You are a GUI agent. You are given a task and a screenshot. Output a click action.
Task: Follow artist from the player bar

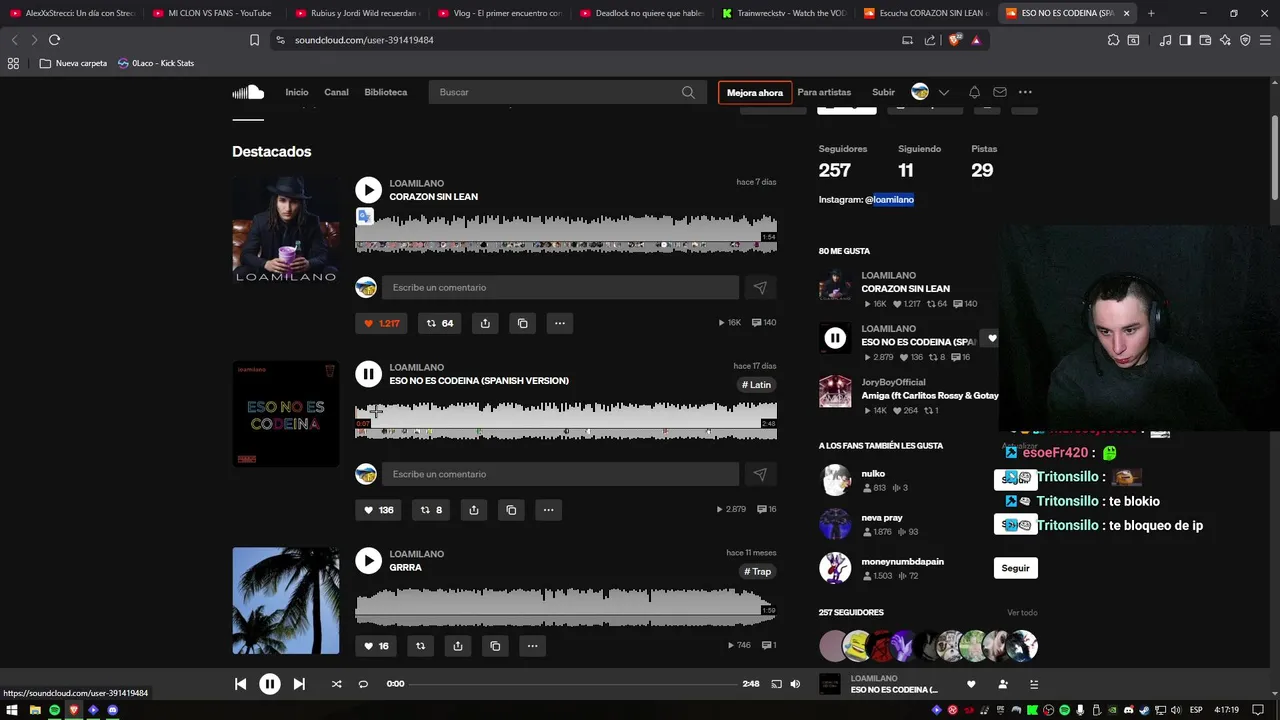click(1003, 684)
